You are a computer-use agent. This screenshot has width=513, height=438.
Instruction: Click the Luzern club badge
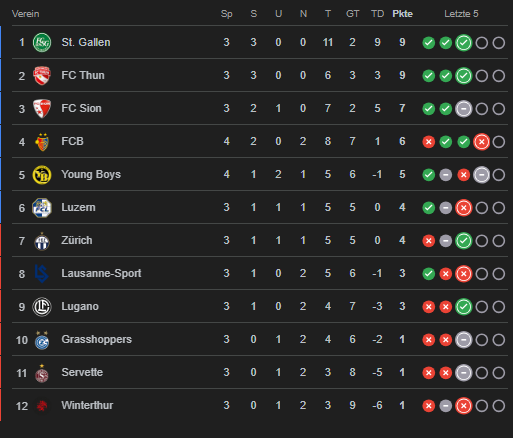pos(42,208)
